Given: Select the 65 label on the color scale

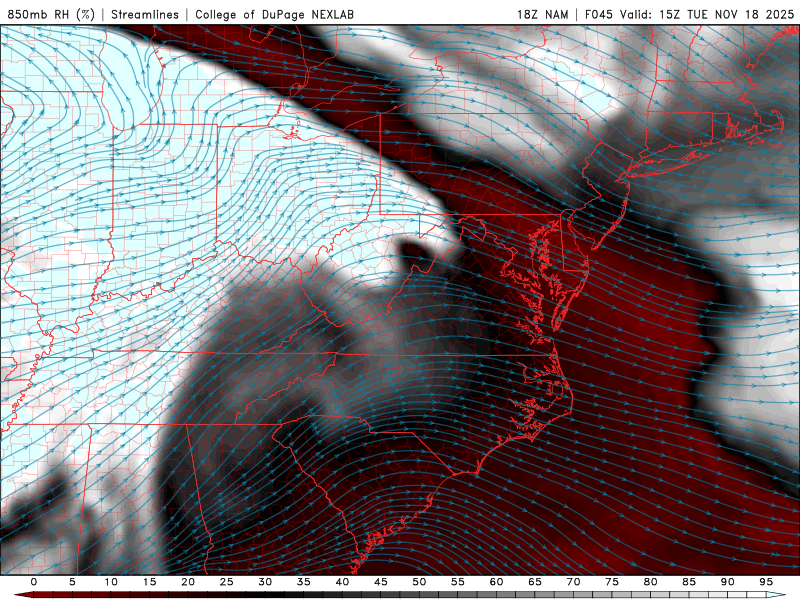Looking at the screenshot, I should click(535, 582).
